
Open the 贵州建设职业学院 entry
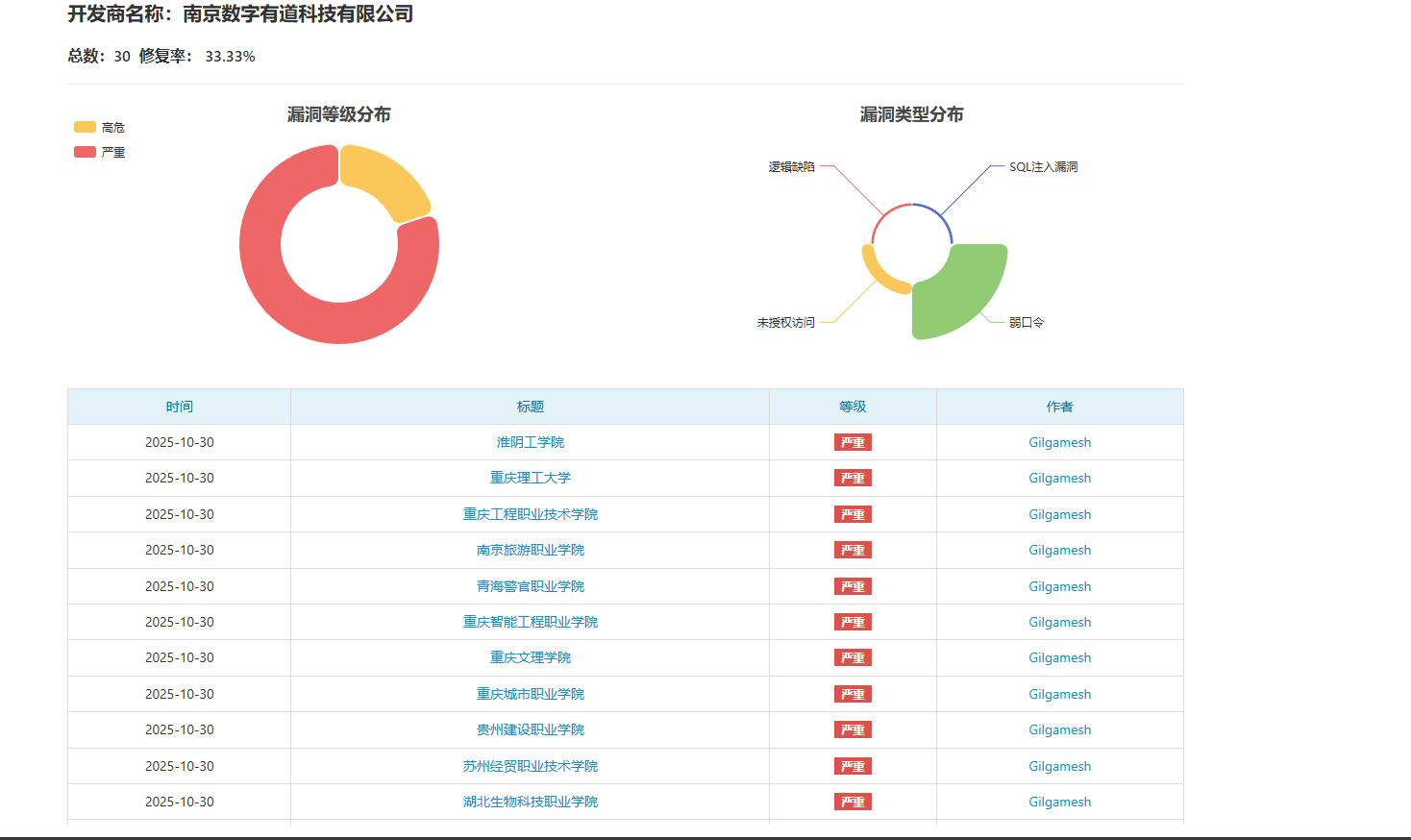coord(530,729)
